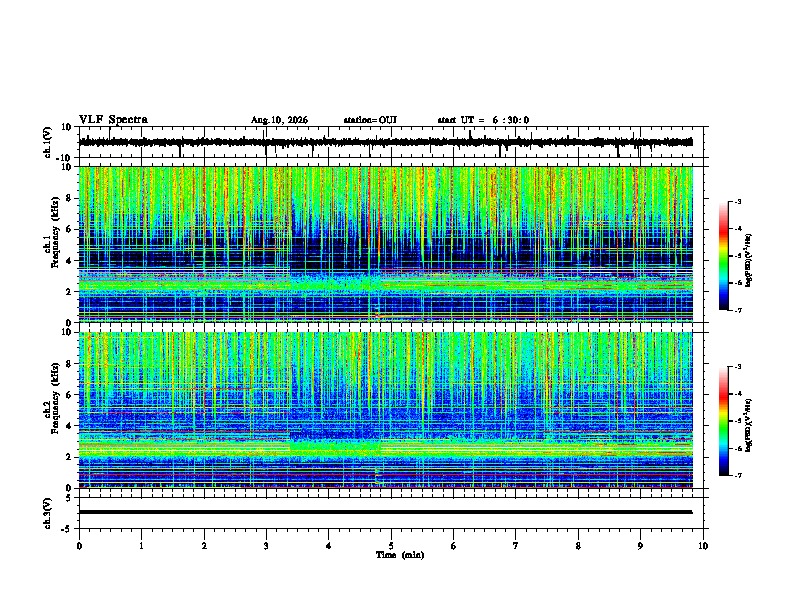
Task: Click the ch.1 color scale log(PSD) label
Action: (749, 261)
